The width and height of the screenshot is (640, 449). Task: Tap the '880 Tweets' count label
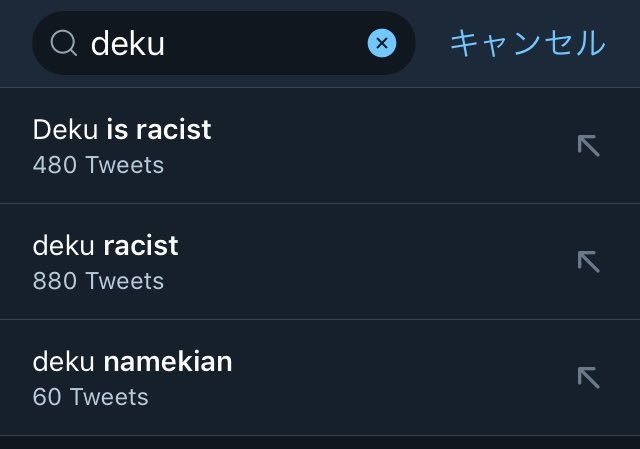98,281
